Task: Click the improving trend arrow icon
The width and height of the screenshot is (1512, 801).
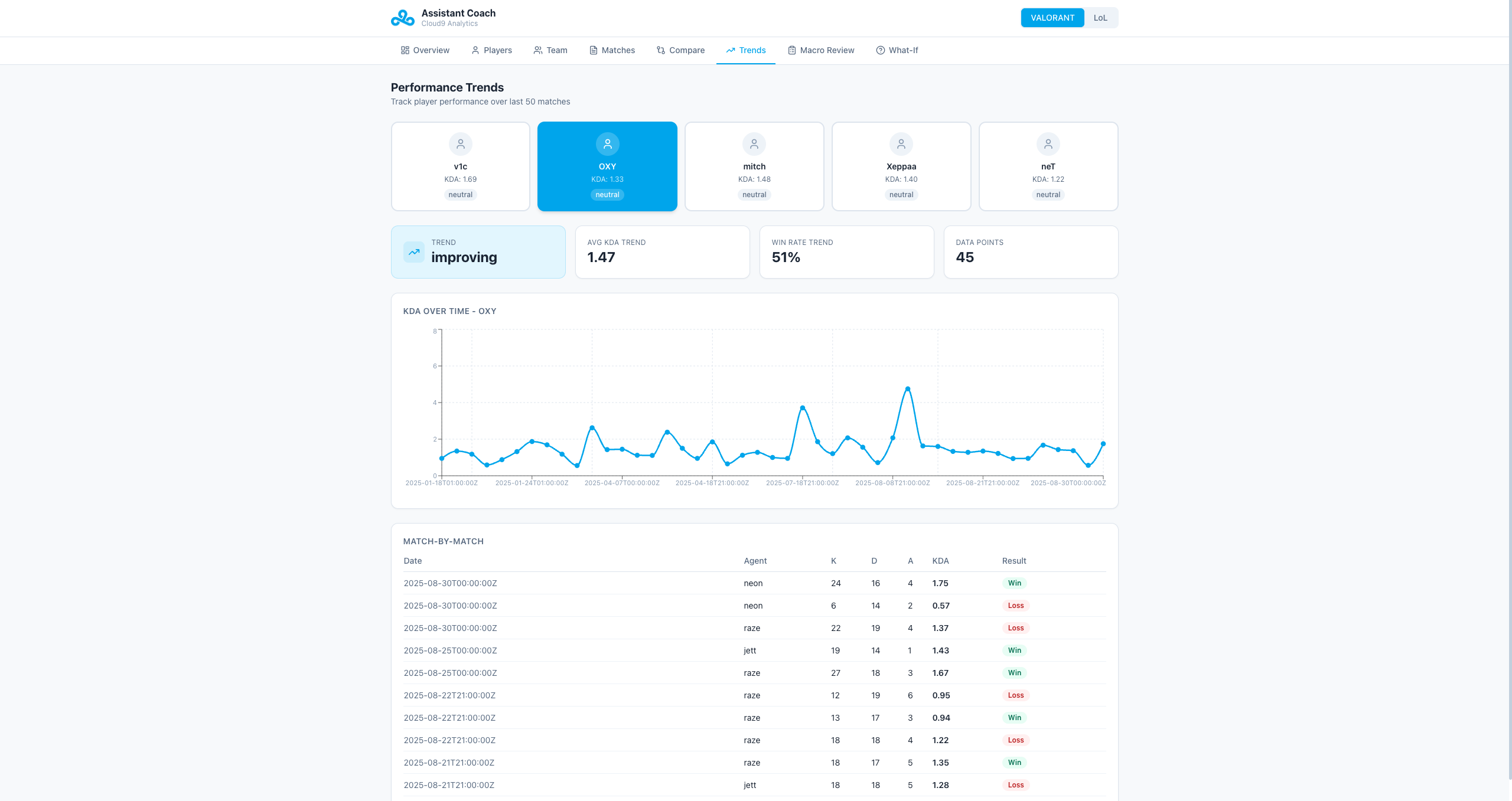Action: coord(414,252)
